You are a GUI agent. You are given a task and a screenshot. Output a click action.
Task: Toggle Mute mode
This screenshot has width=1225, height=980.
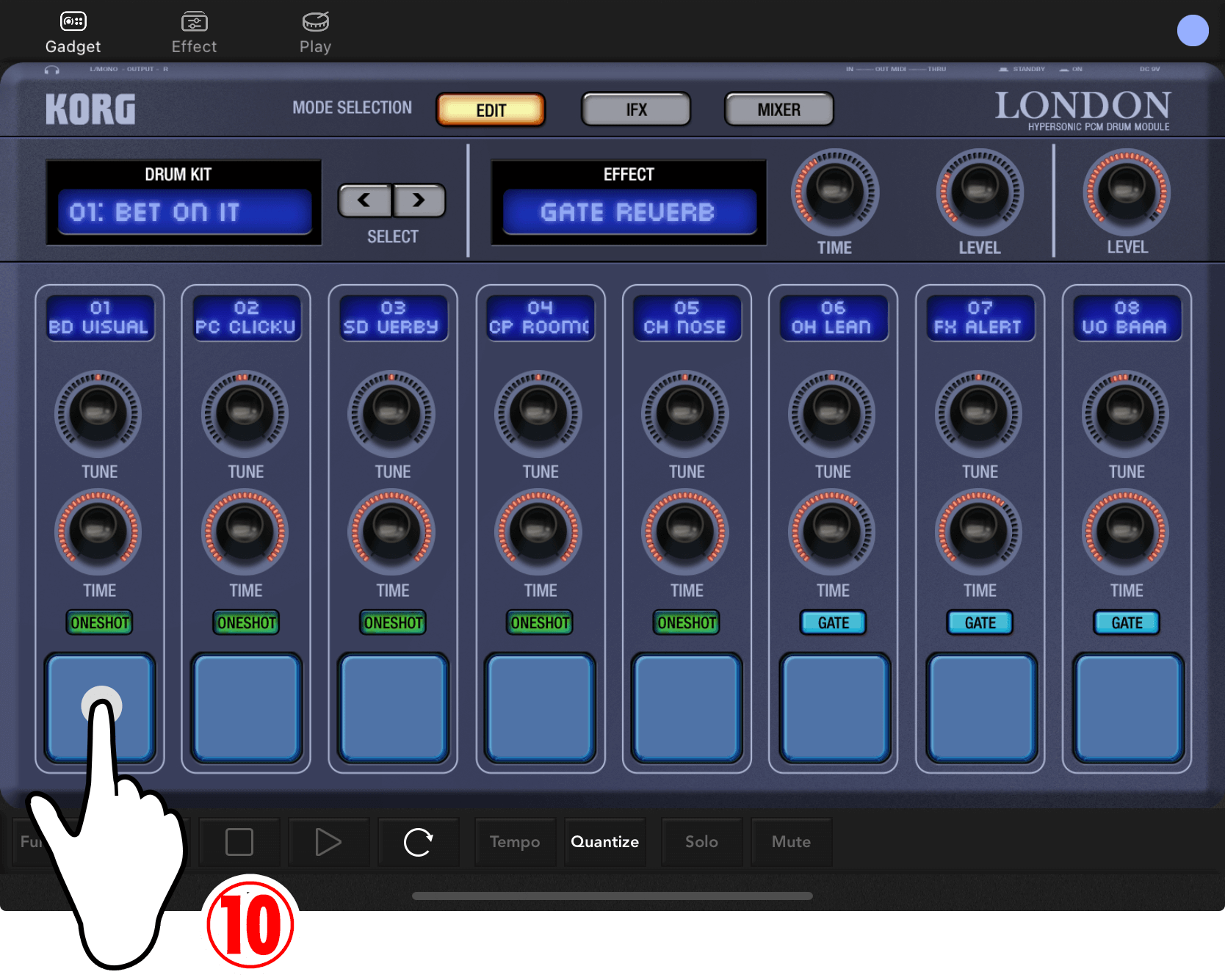tap(791, 842)
